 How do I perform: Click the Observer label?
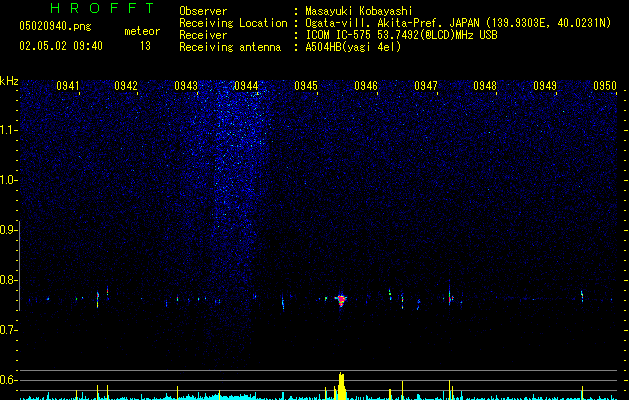tap(203, 11)
